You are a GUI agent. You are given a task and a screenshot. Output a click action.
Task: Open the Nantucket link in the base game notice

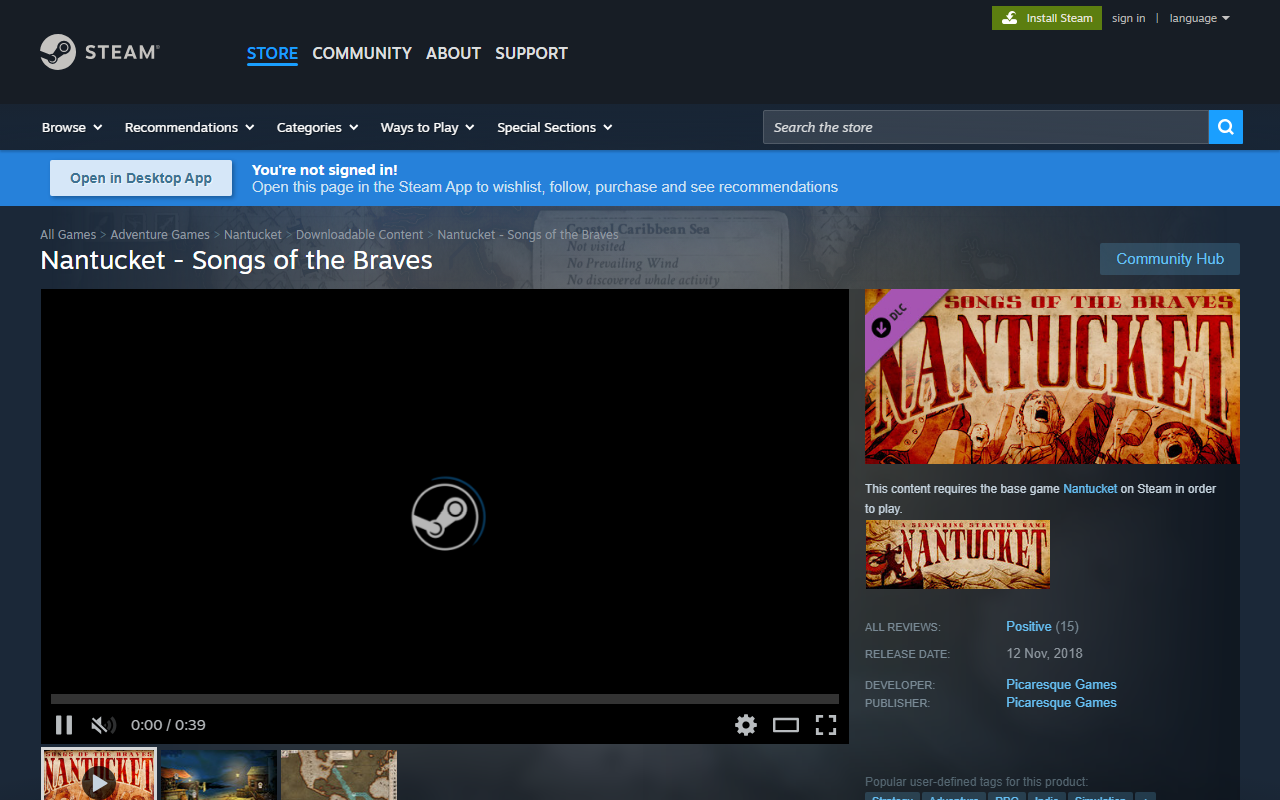click(x=1090, y=489)
